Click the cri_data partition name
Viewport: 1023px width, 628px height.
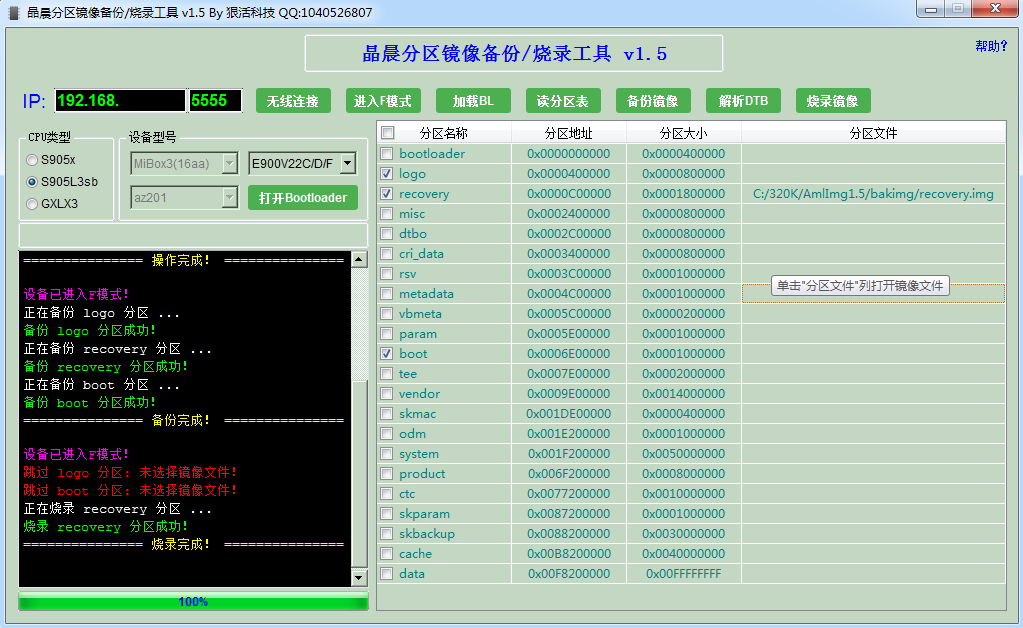click(x=421, y=254)
